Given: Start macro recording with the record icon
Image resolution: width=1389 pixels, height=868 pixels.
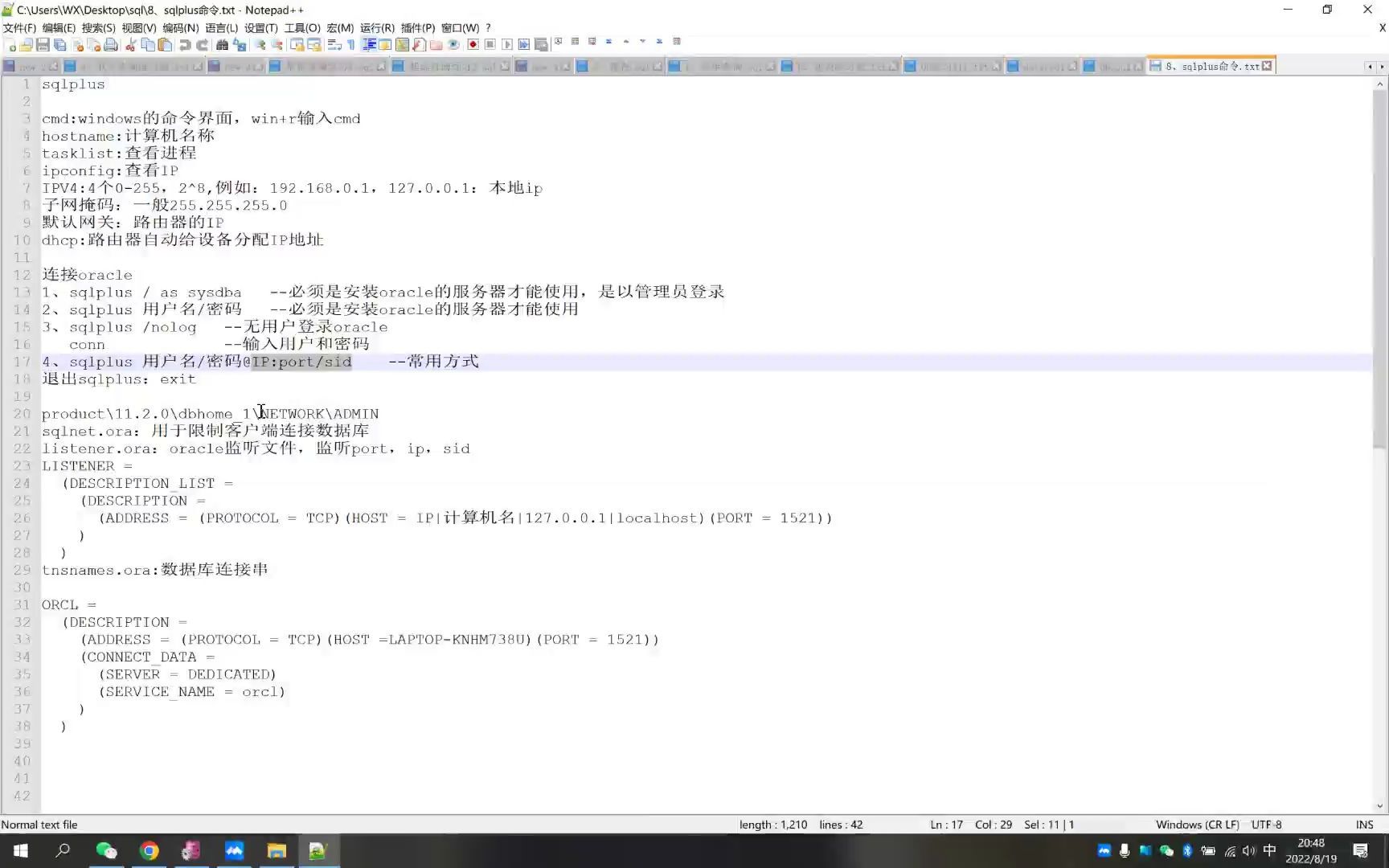Looking at the screenshot, I should pyautogui.click(x=473, y=45).
